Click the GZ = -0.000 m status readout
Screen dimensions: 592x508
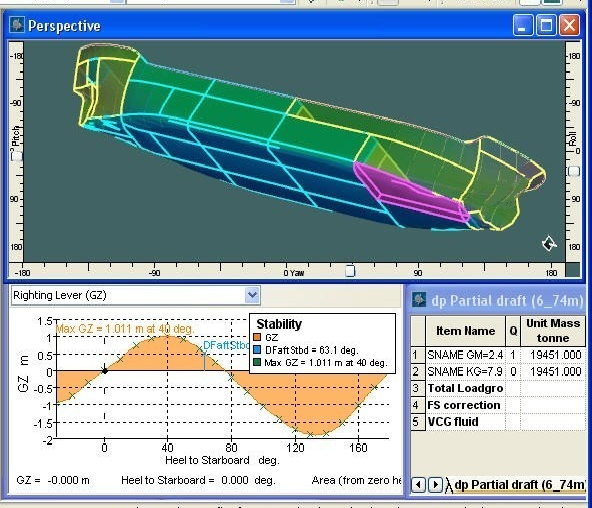pos(53,480)
